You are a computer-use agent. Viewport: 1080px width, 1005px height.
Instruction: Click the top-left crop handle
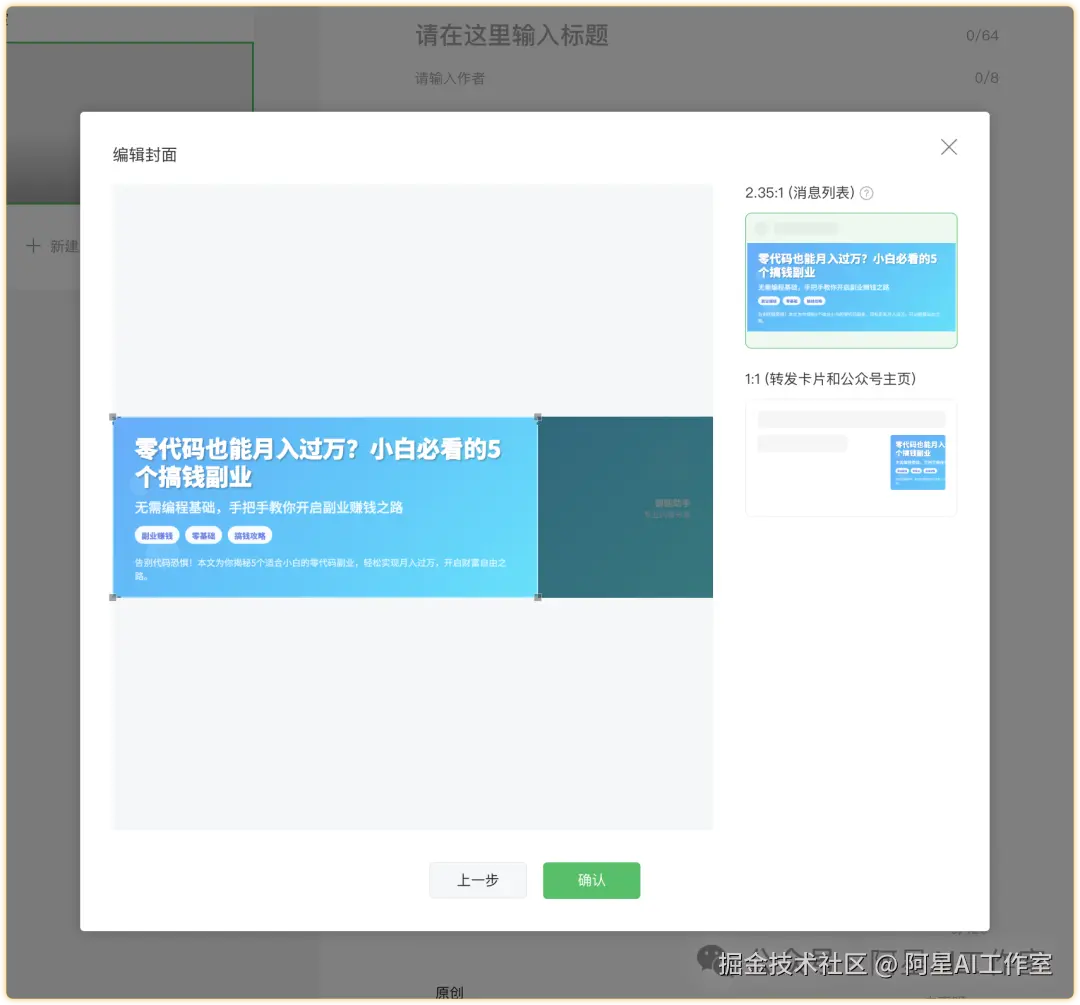(113, 417)
